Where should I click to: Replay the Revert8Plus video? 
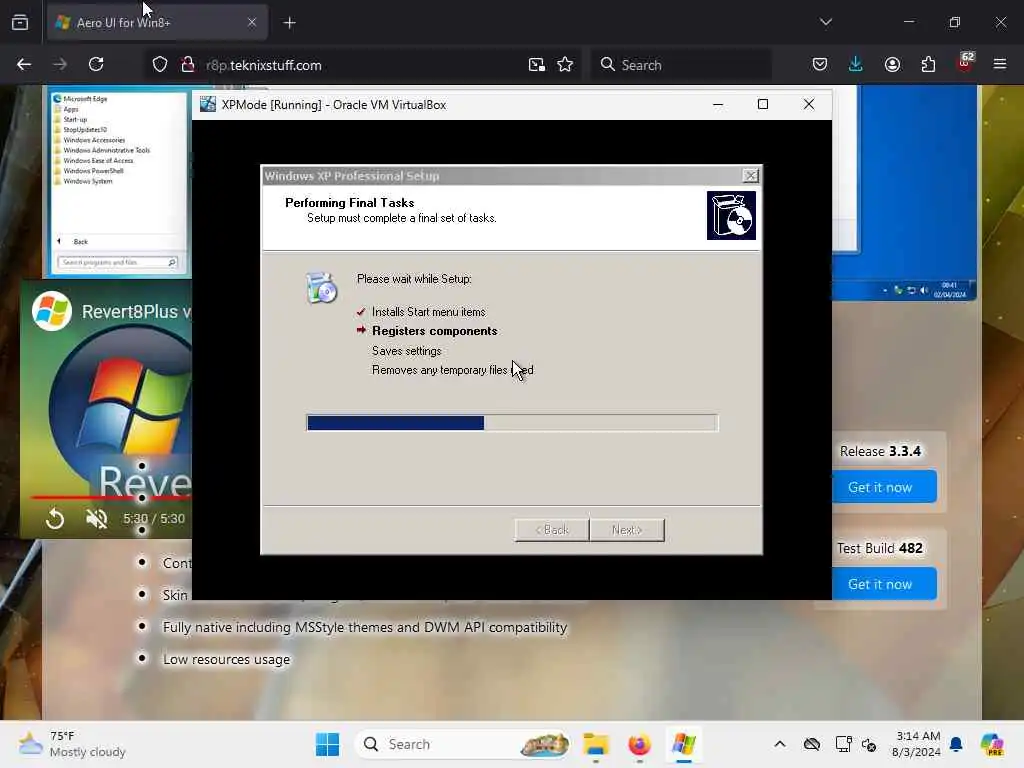pyautogui.click(x=56, y=519)
